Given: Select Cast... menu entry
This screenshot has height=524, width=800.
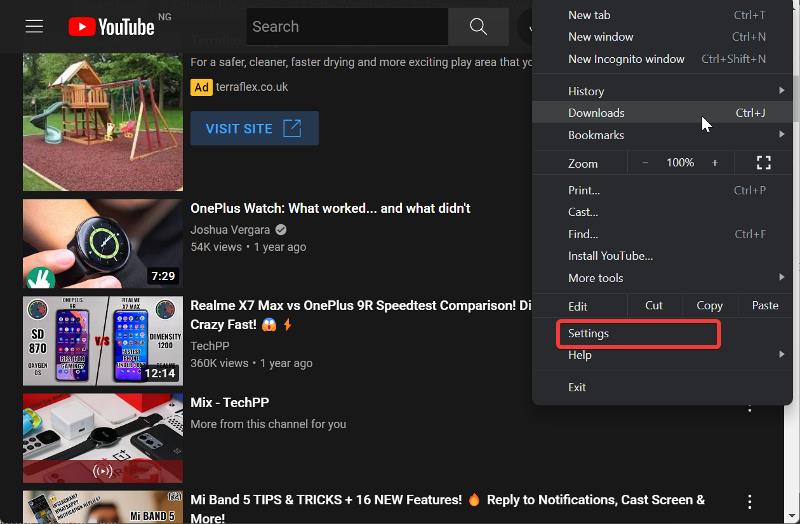Looking at the screenshot, I should (x=662, y=212).
